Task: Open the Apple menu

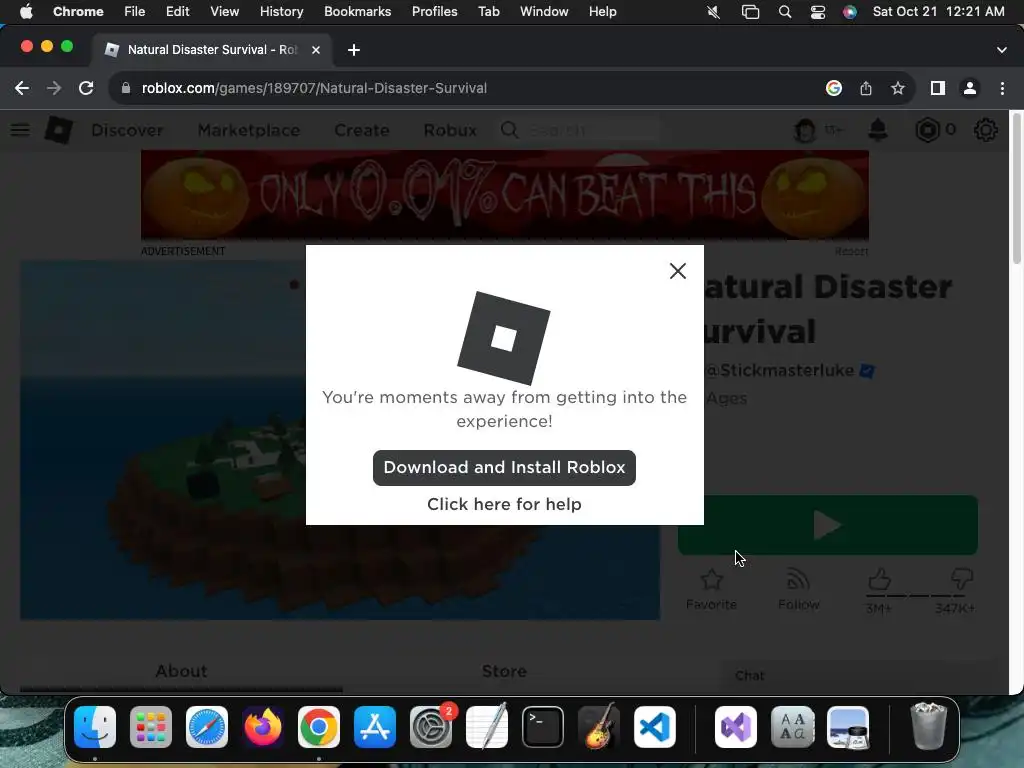Action: [x=26, y=11]
